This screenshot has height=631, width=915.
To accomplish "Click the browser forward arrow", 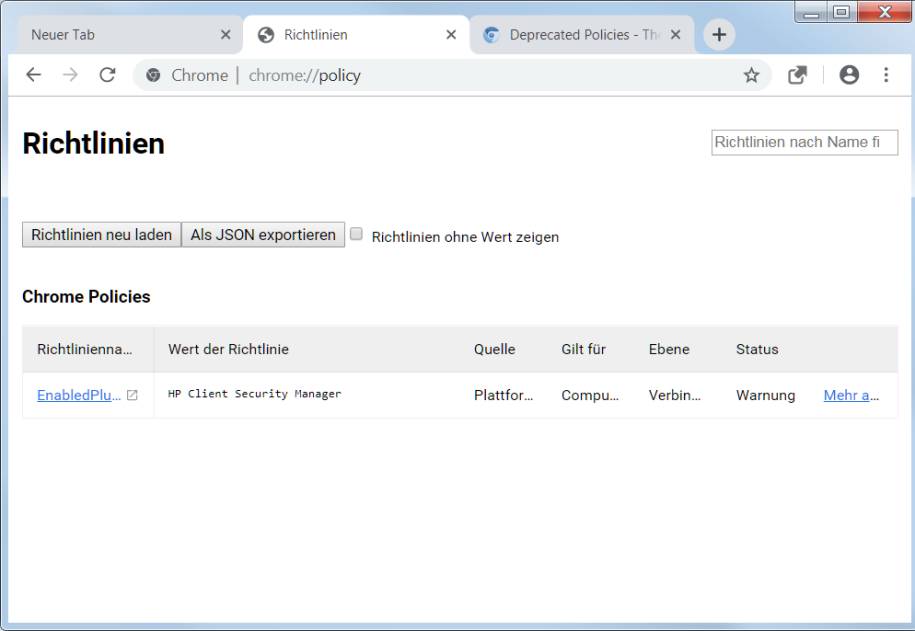I will click(x=70, y=75).
